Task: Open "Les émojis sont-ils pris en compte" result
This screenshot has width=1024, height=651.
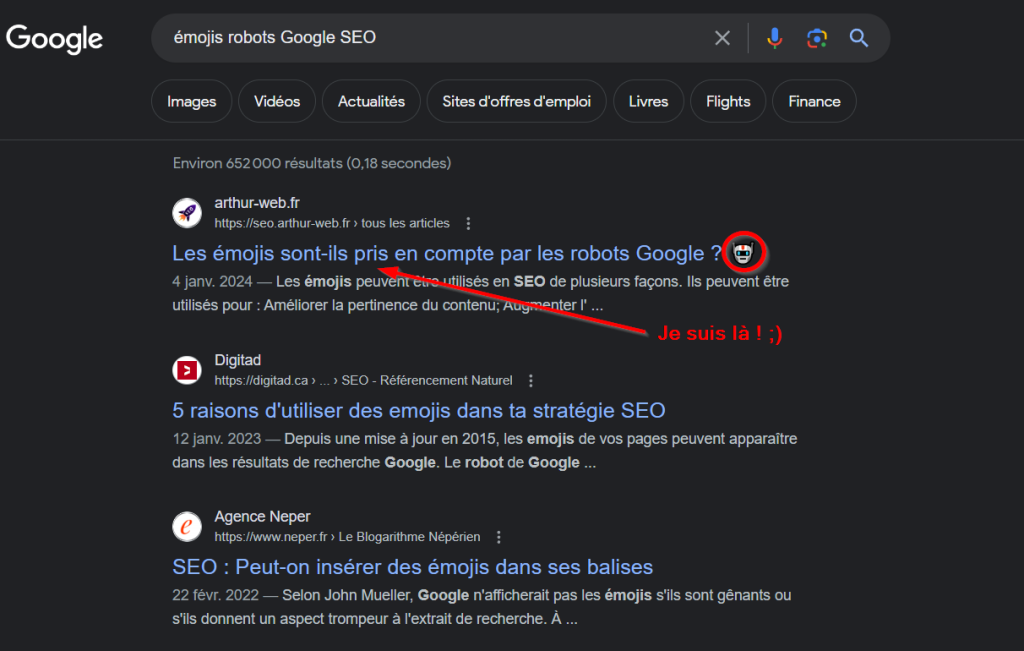Action: click(x=446, y=253)
